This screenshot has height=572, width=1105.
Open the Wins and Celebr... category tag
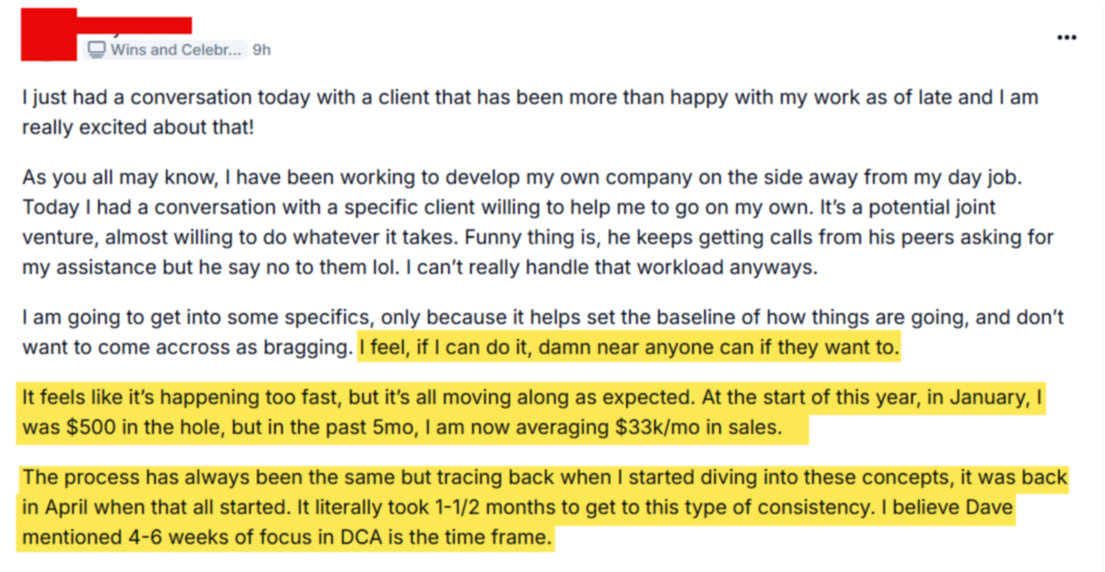(x=166, y=49)
